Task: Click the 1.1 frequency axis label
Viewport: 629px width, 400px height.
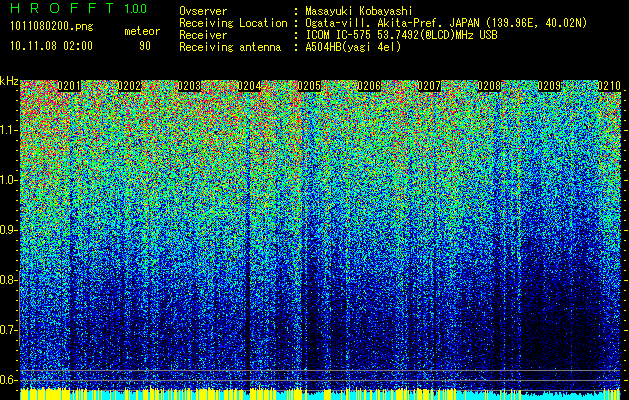Action: click(x=8, y=130)
